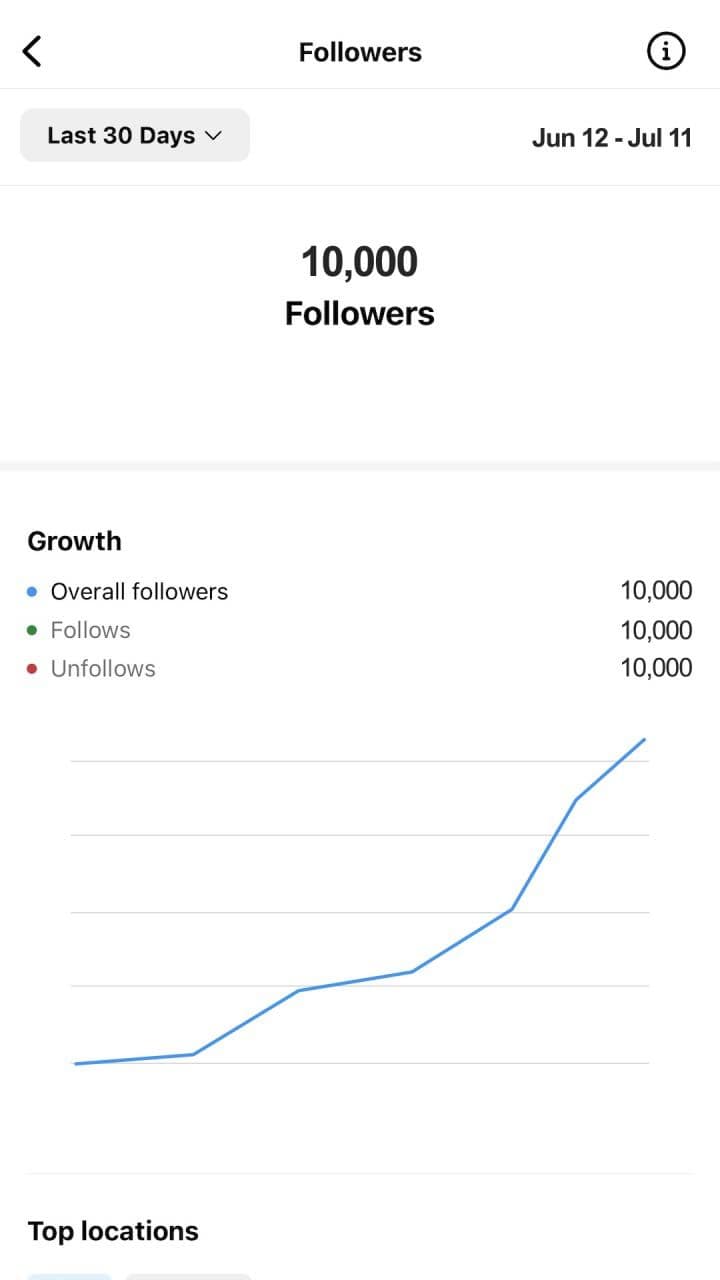The height and width of the screenshot is (1280, 720).
Task: Toggle Overall followers visibility in Growth legend
Action: (x=138, y=591)
